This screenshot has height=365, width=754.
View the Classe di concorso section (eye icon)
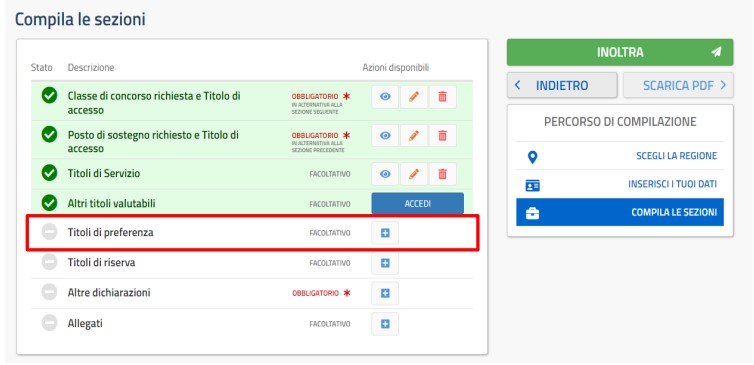click(x=385, y=97)
